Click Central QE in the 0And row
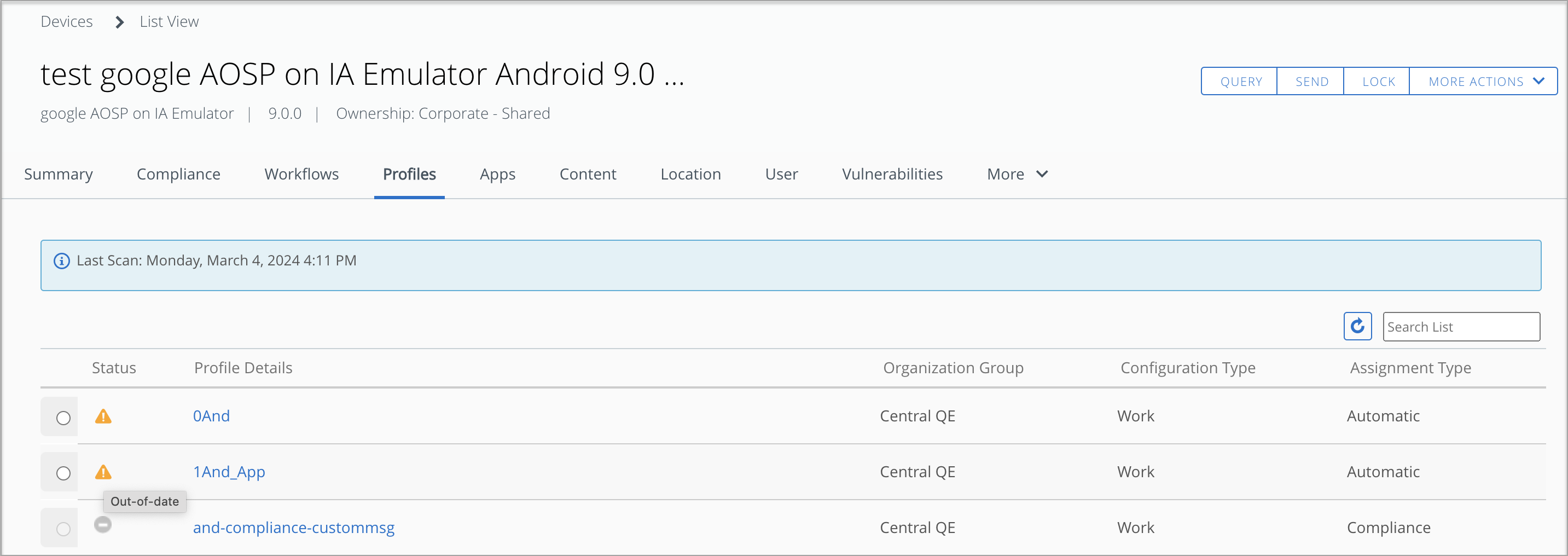 [x=917, y=416]
